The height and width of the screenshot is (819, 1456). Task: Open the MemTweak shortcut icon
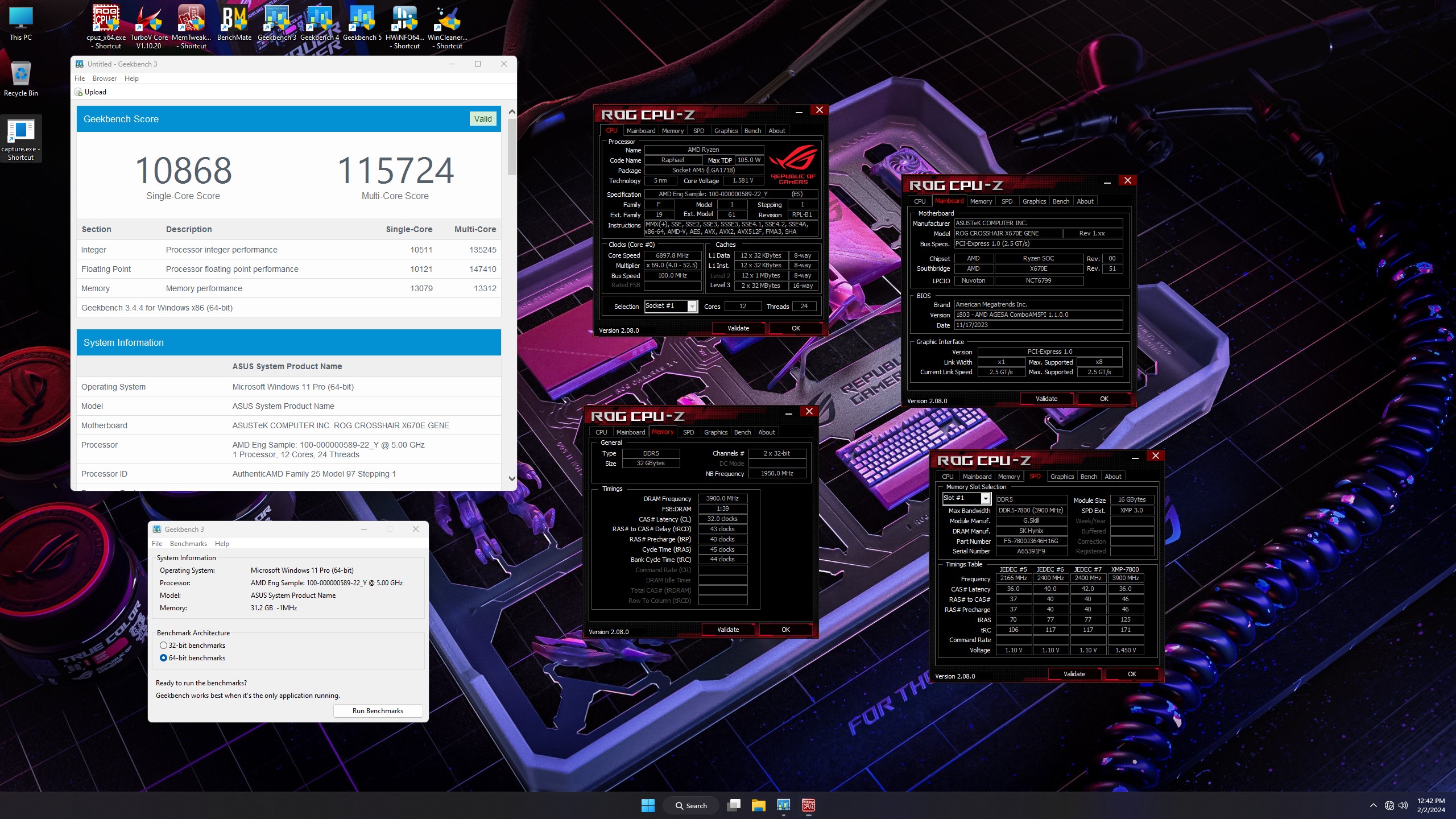click(192, 26)
